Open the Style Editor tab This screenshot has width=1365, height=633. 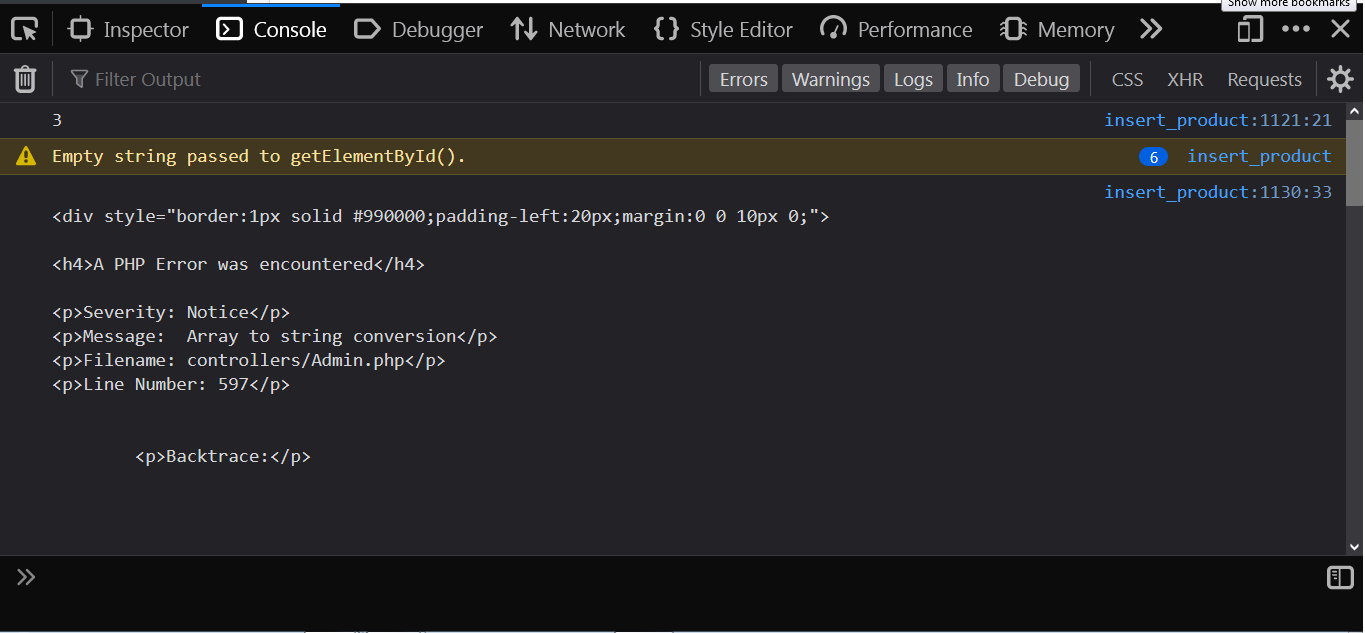[723, 30]
